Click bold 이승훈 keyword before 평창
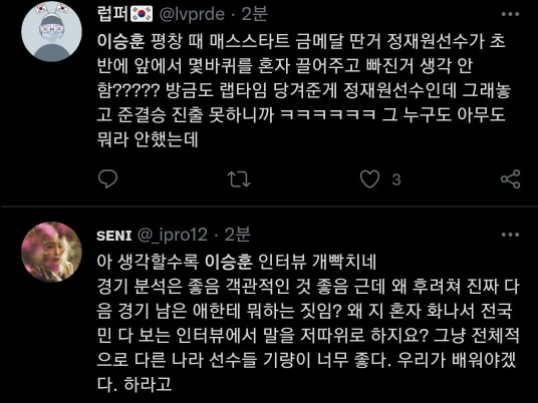 (x=120, y=41)
